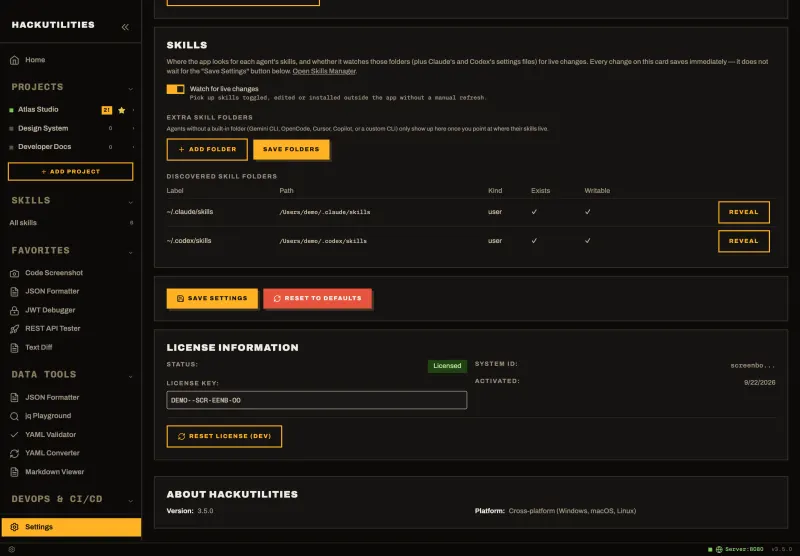Click the Path column header
Image resolution: width=800 pixels, height=556 pixels.
(286, 191)
